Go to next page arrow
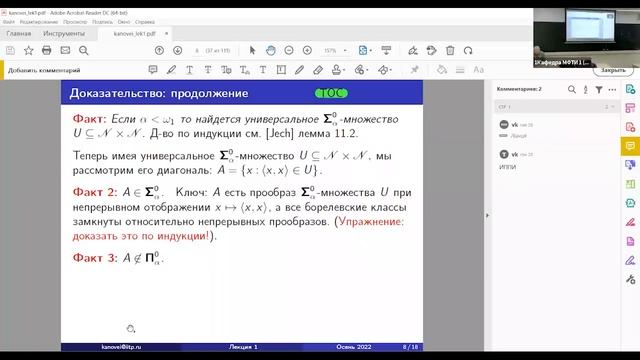Viewport: 640px width, 360px height. (x=178, y=51)
